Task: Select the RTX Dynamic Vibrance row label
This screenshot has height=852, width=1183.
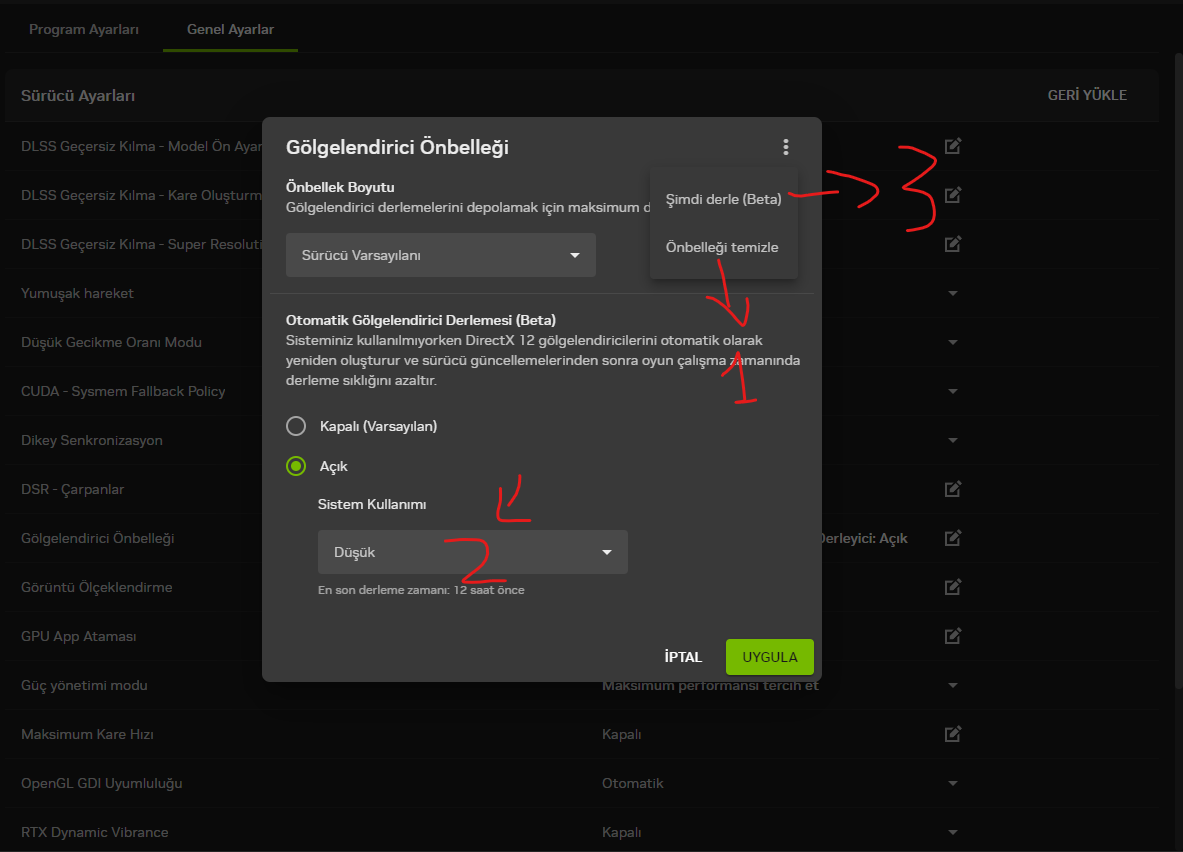Action: coord(94,832)
